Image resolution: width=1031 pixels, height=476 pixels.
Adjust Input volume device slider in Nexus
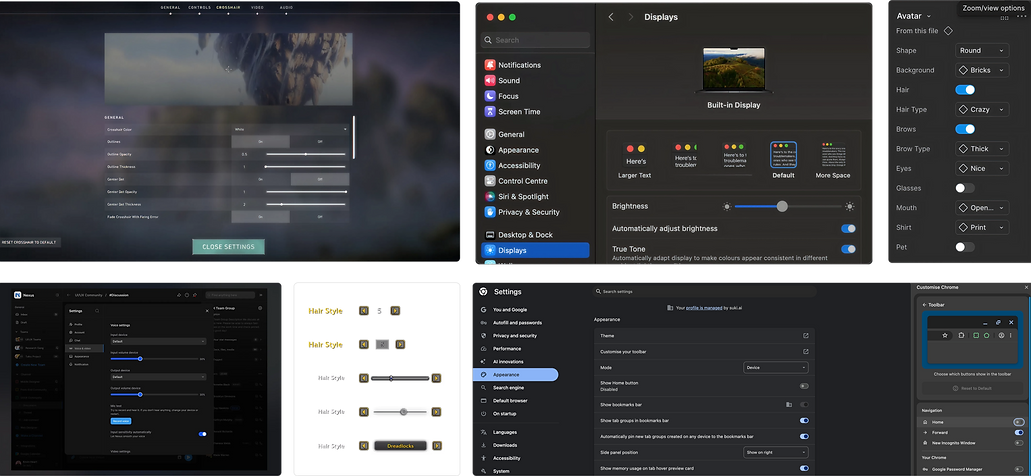(x=155, y=359)
